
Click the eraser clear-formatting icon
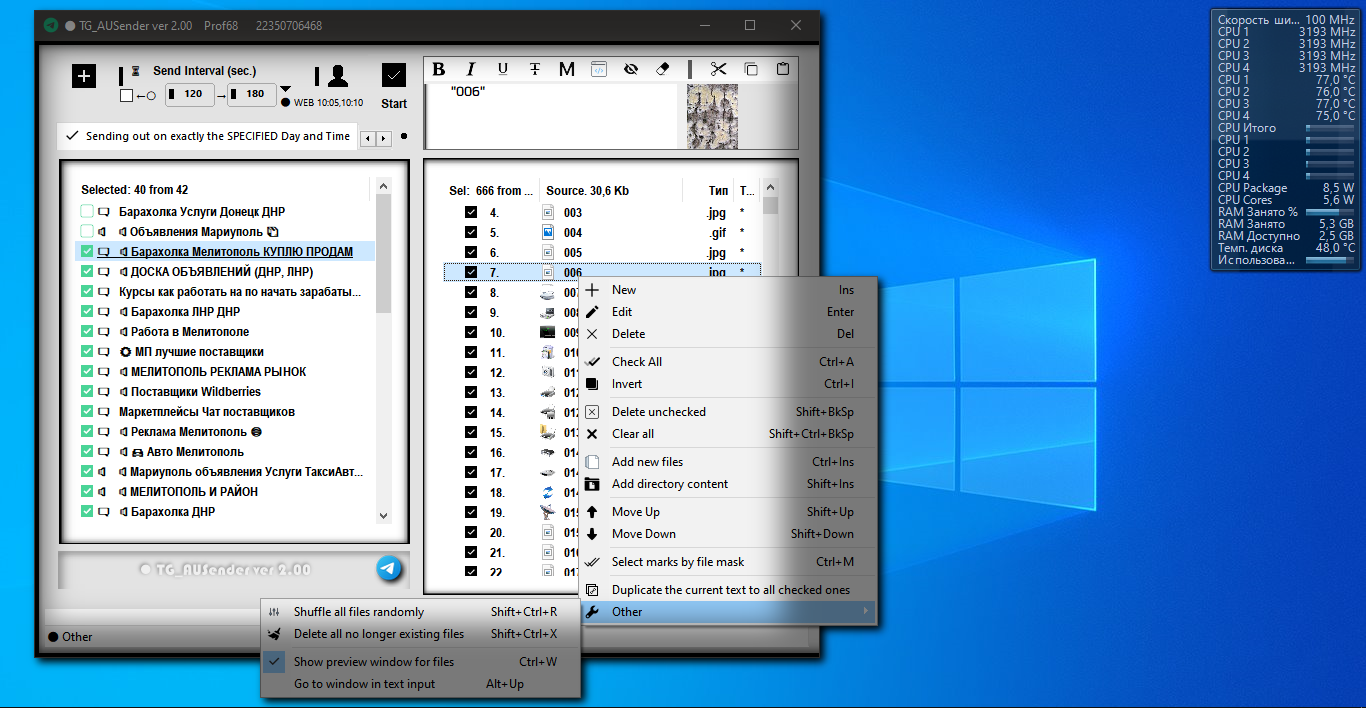pos(662,69)
